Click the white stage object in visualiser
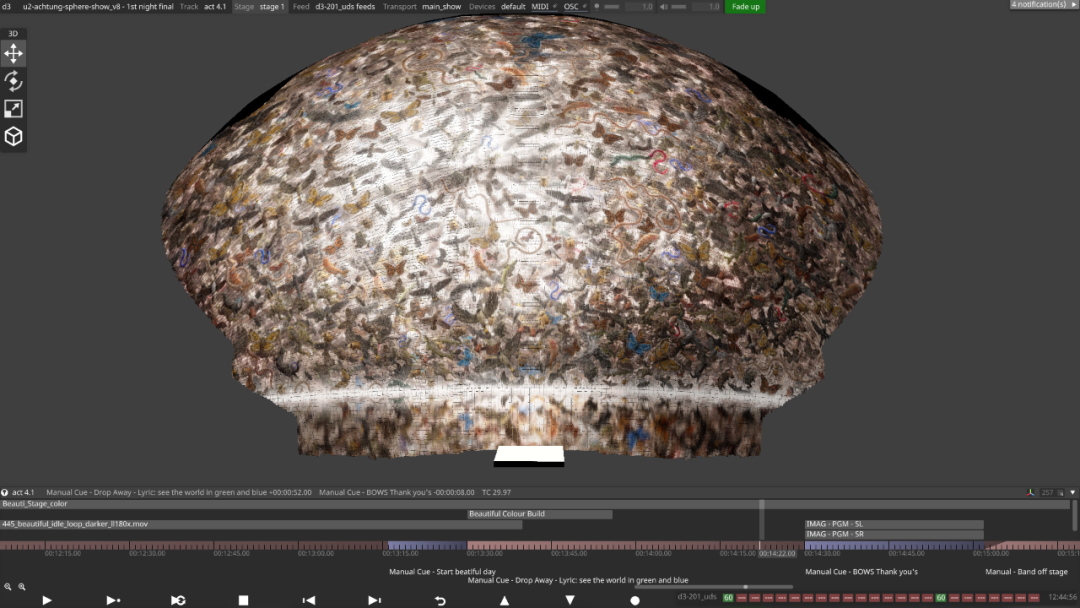The image size is (1080, 608). point(530,454)
